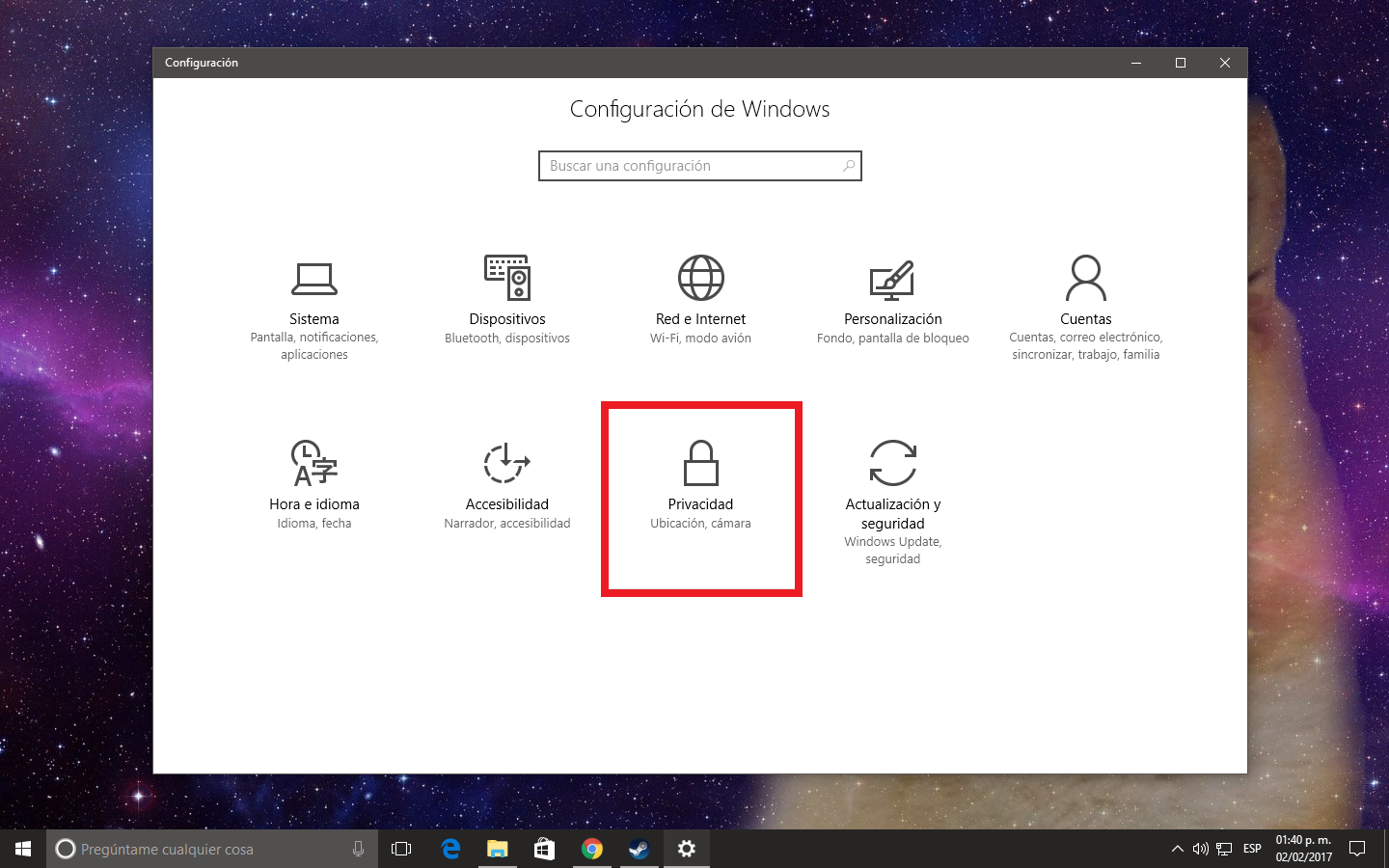Open the Actualización y seguridad category label
The height and width of the screenshot is (868, 1389).
(893, 514)
